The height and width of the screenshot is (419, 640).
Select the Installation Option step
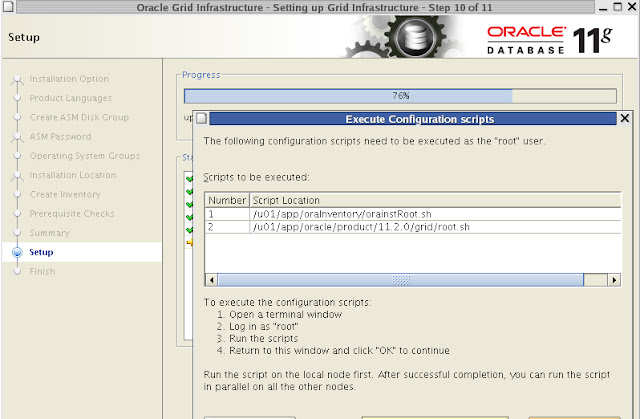(69, 79)
